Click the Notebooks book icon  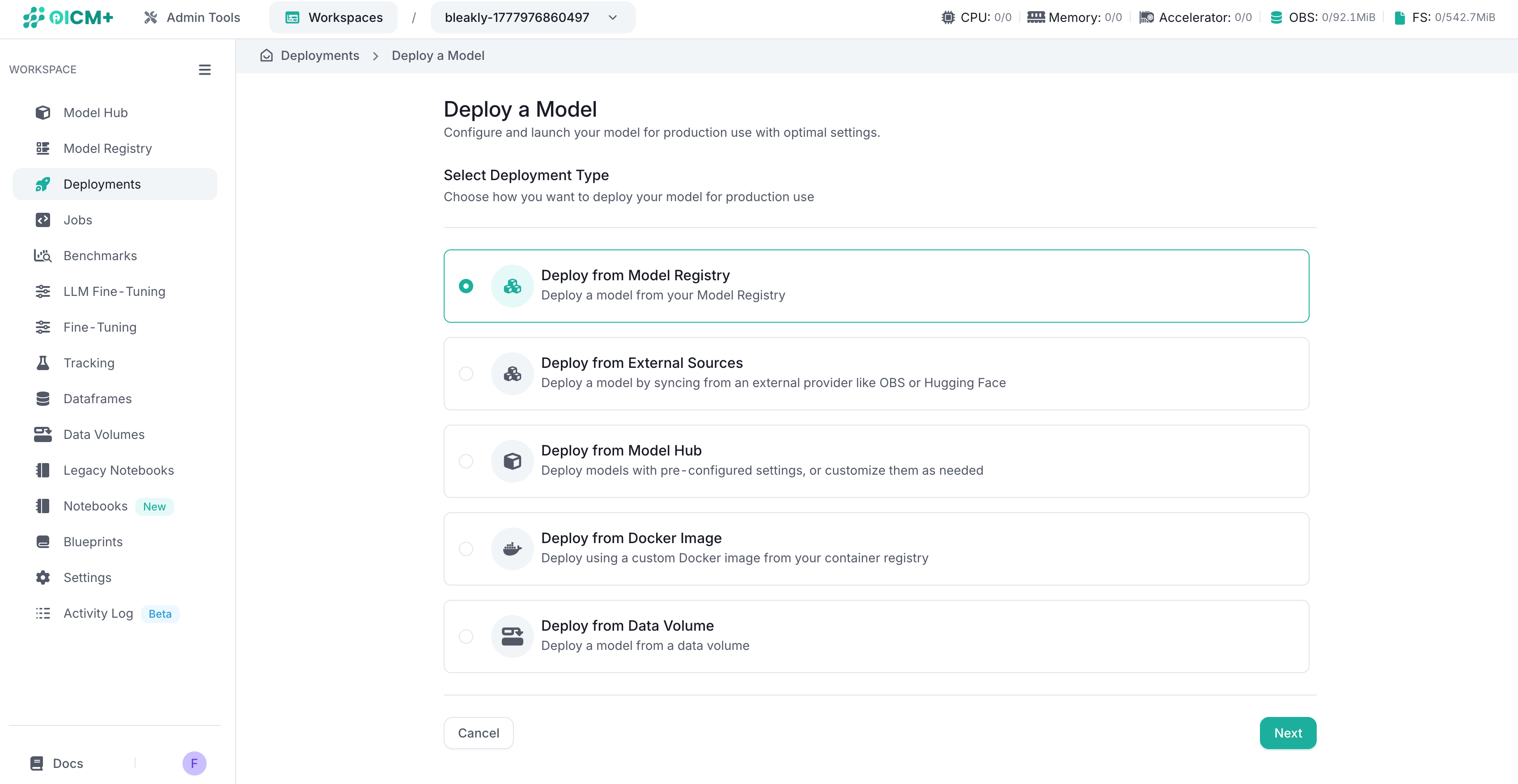click(42, 506)
